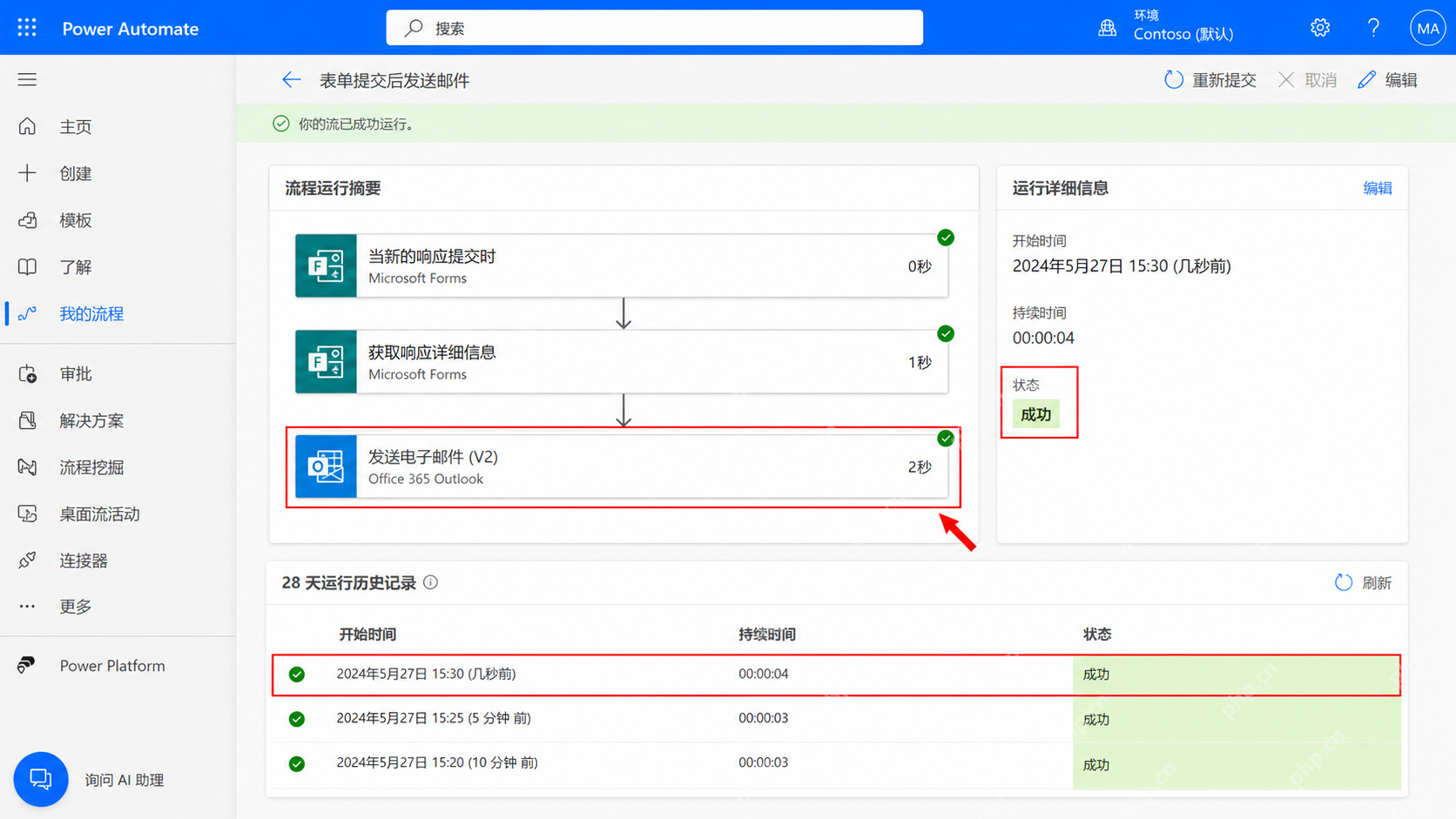Click 成功 status badge in run details
The image size is (1456, 819).
[1036, 414]
